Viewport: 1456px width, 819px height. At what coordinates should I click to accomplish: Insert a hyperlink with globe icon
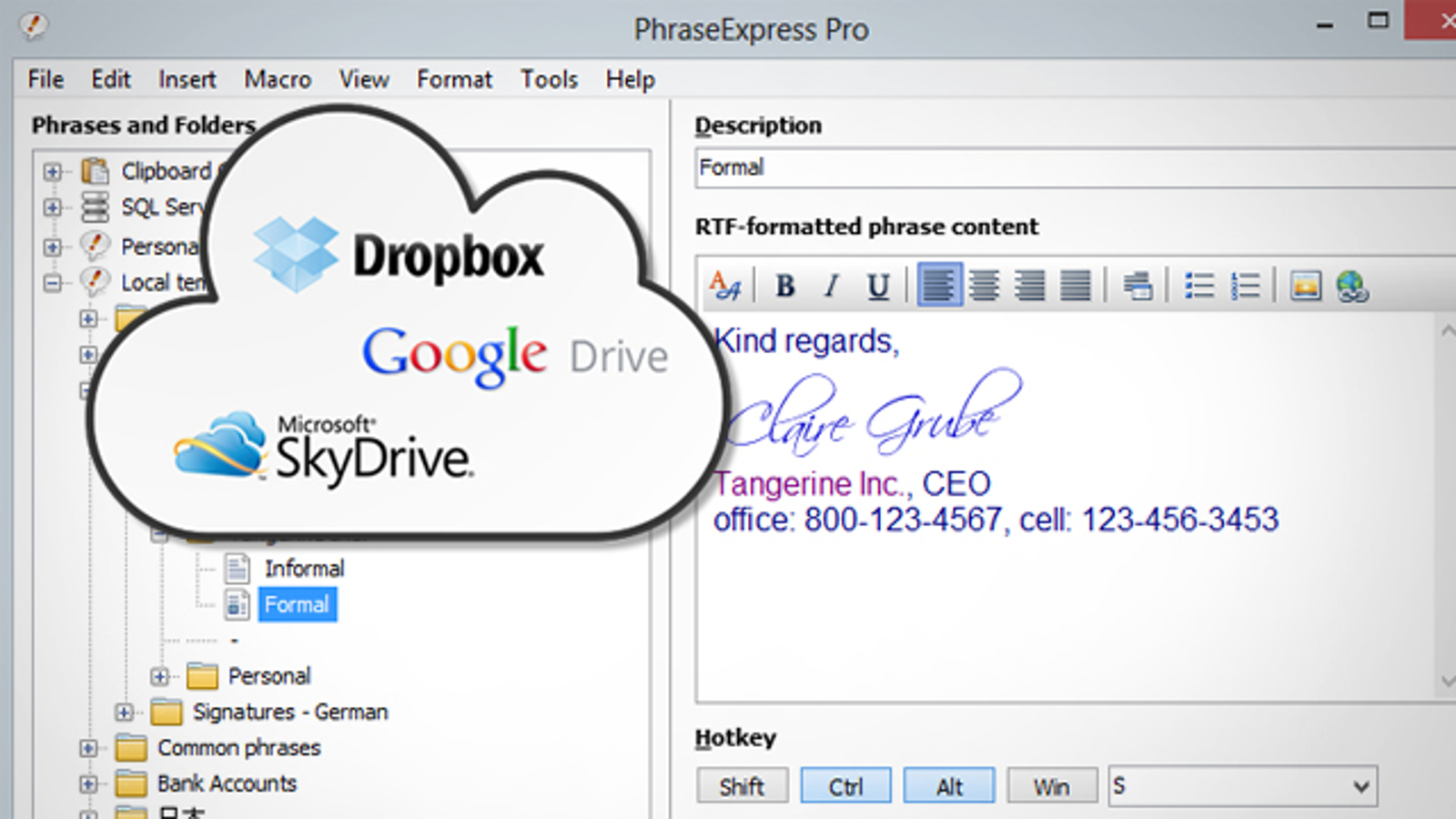(1352, 286)
